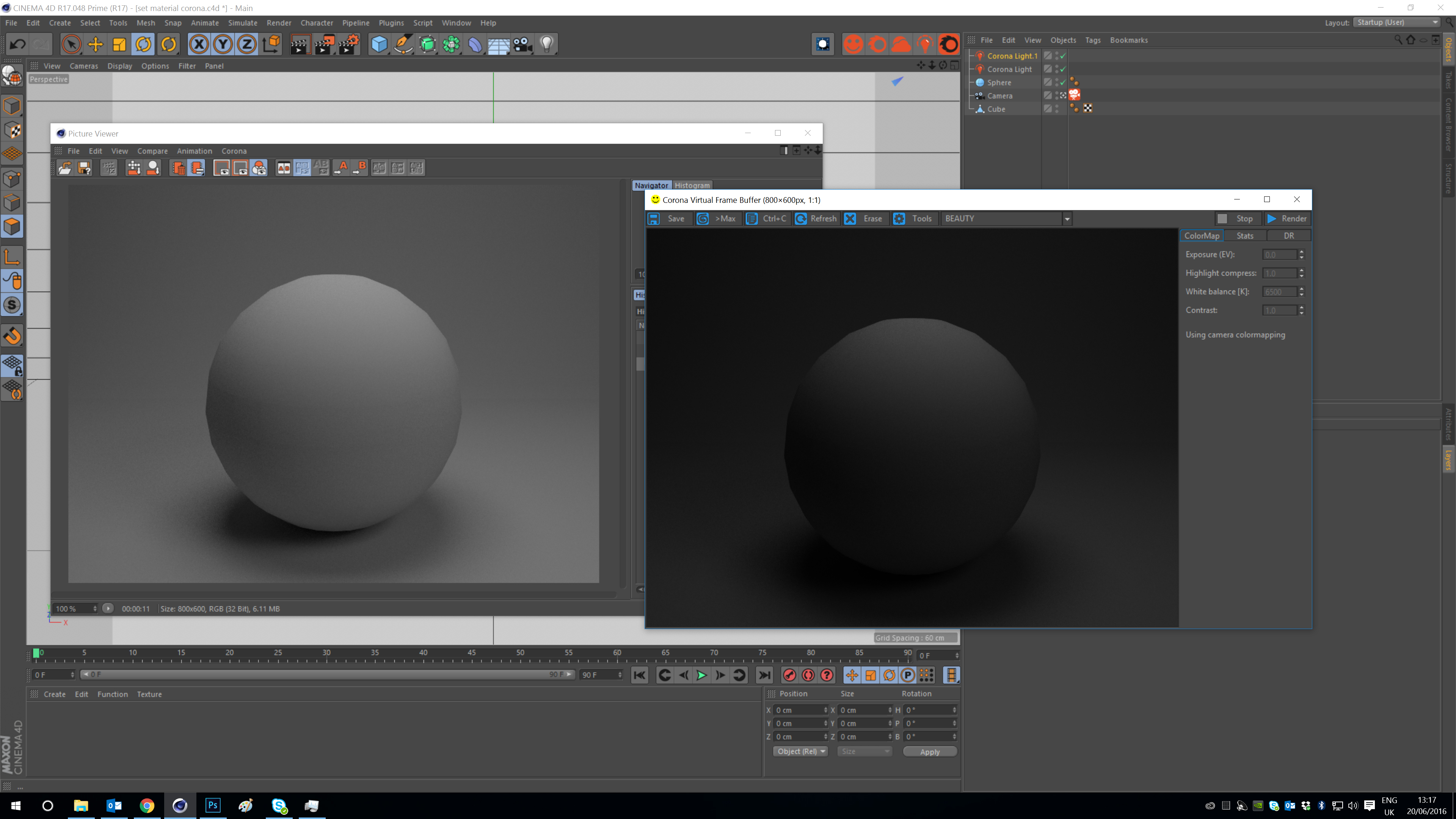This screenshot has width=1456, height=819.
Task: Switch to the Stats tab in VFB
Action: point(1244,236)
